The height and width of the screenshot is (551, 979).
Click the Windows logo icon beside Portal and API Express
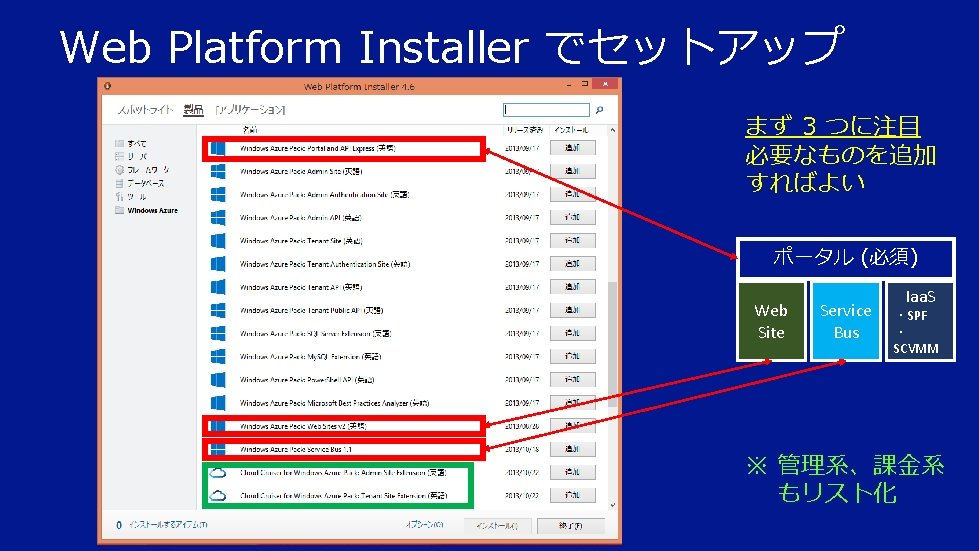(x=218, y=149)
